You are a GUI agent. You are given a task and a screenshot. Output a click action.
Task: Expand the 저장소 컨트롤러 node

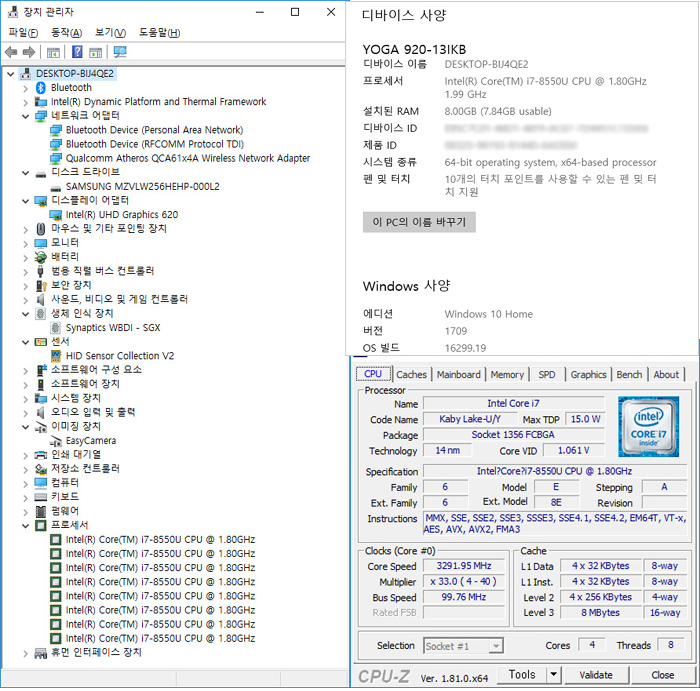(x=25, y=470)
